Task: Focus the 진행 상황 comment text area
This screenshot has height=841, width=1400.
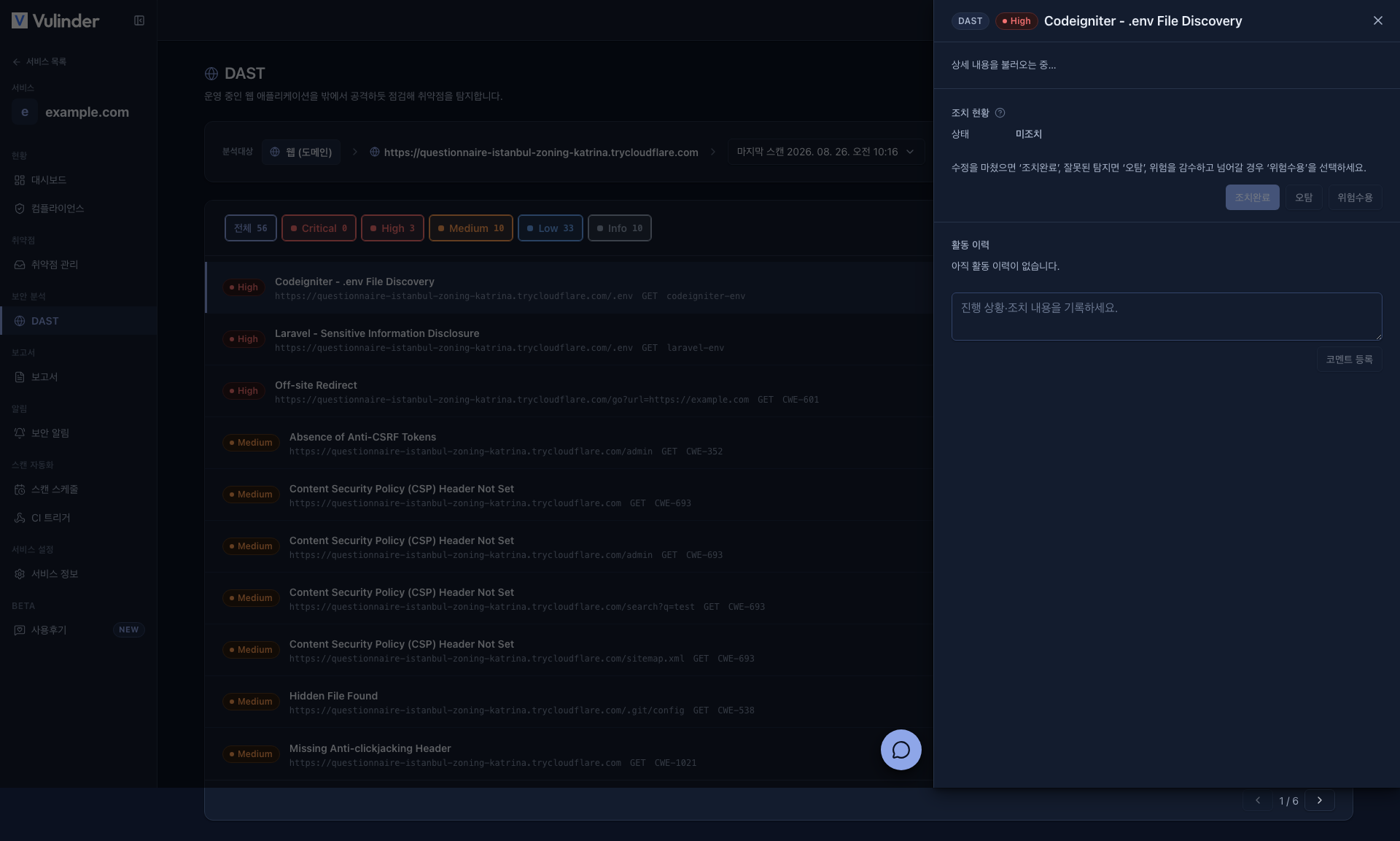Action: pos(1167,317)
